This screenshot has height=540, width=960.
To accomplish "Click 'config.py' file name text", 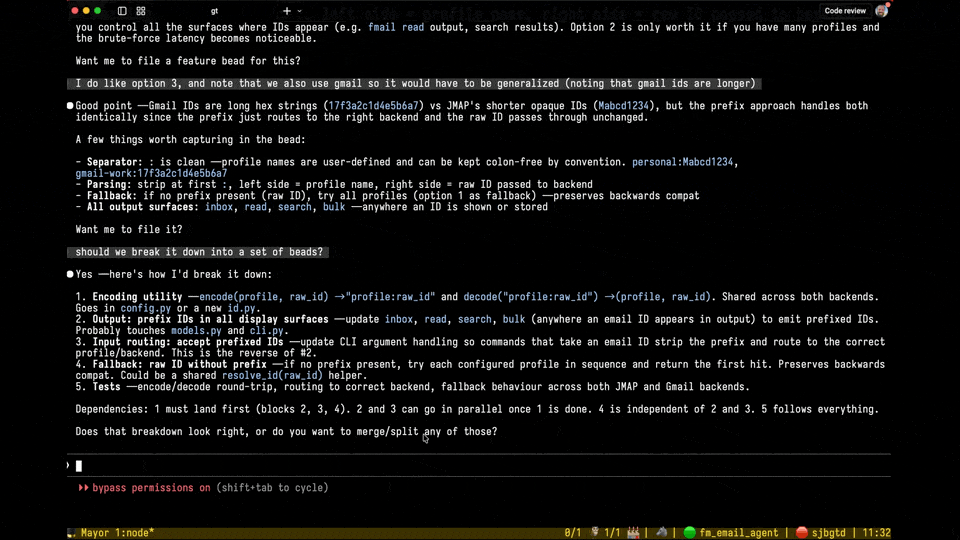I will tap(146, 309).
